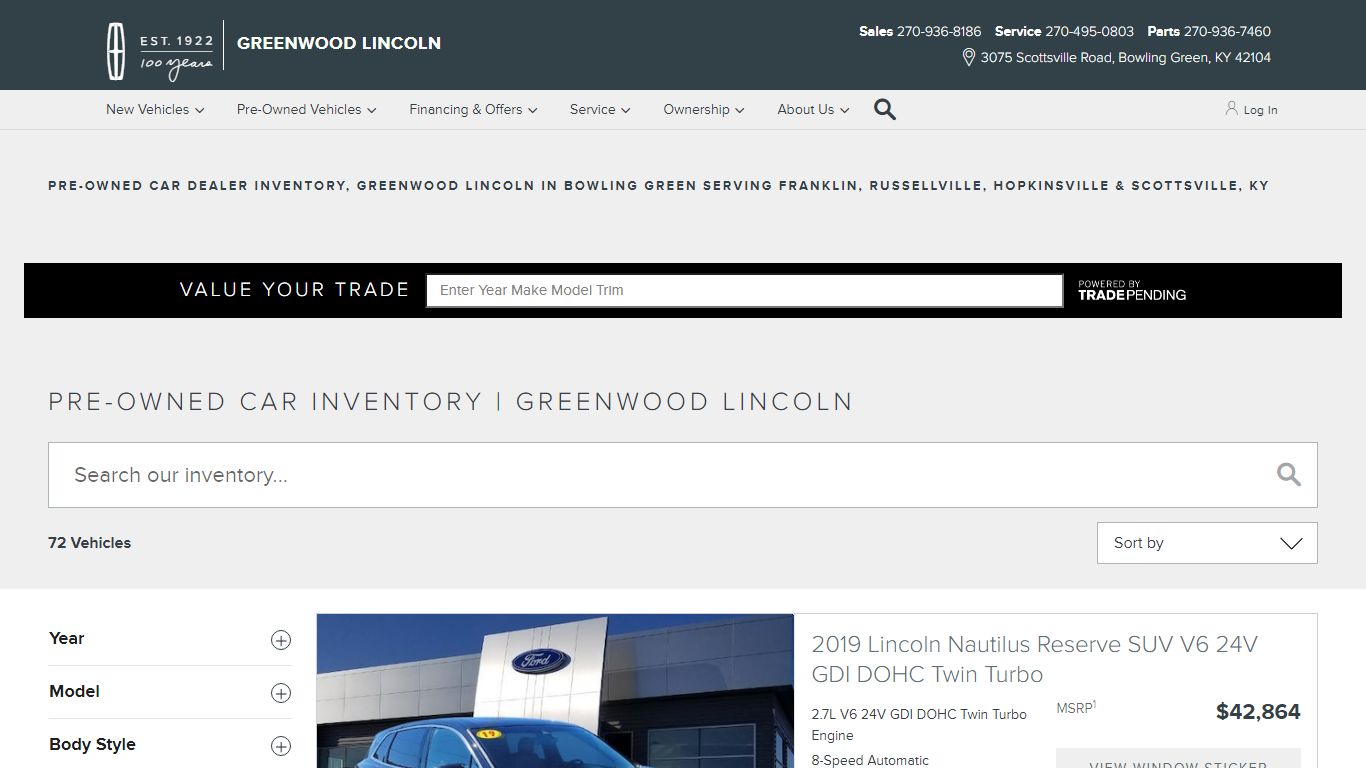Click the Value Your Trade label
The image size is (1366, 768).
(294, 290)
